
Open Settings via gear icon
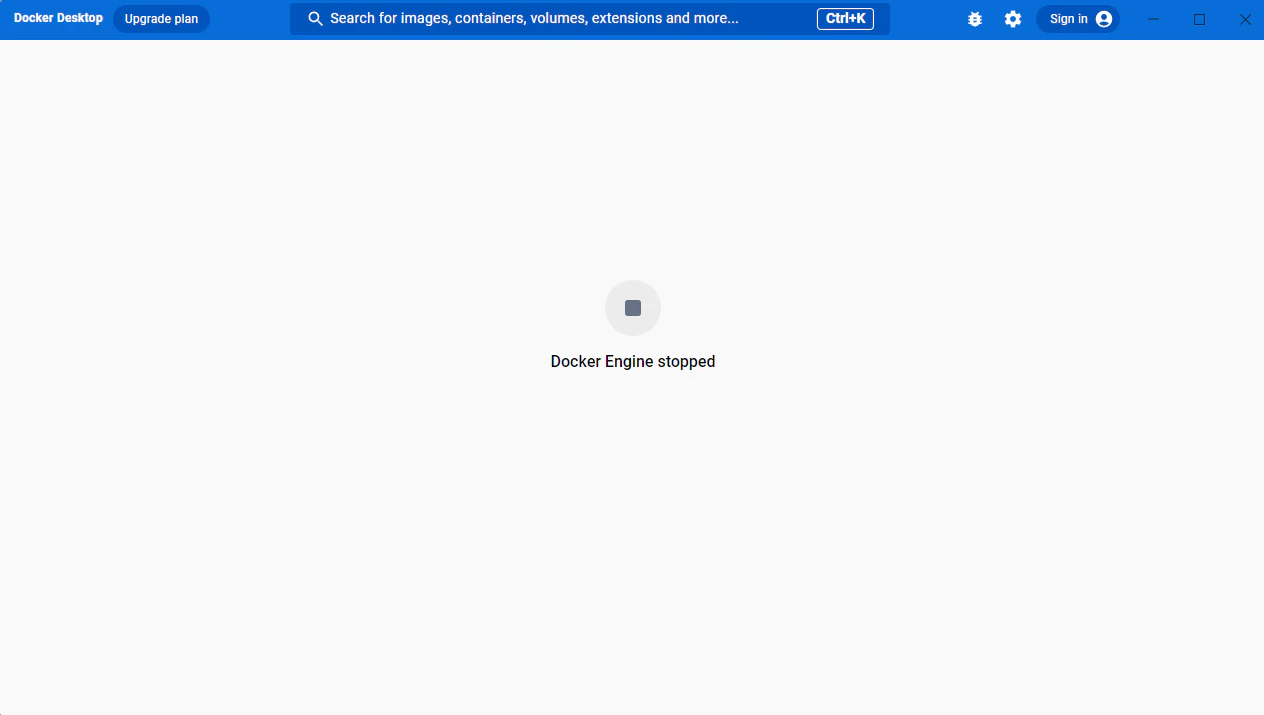[1013, 19]
